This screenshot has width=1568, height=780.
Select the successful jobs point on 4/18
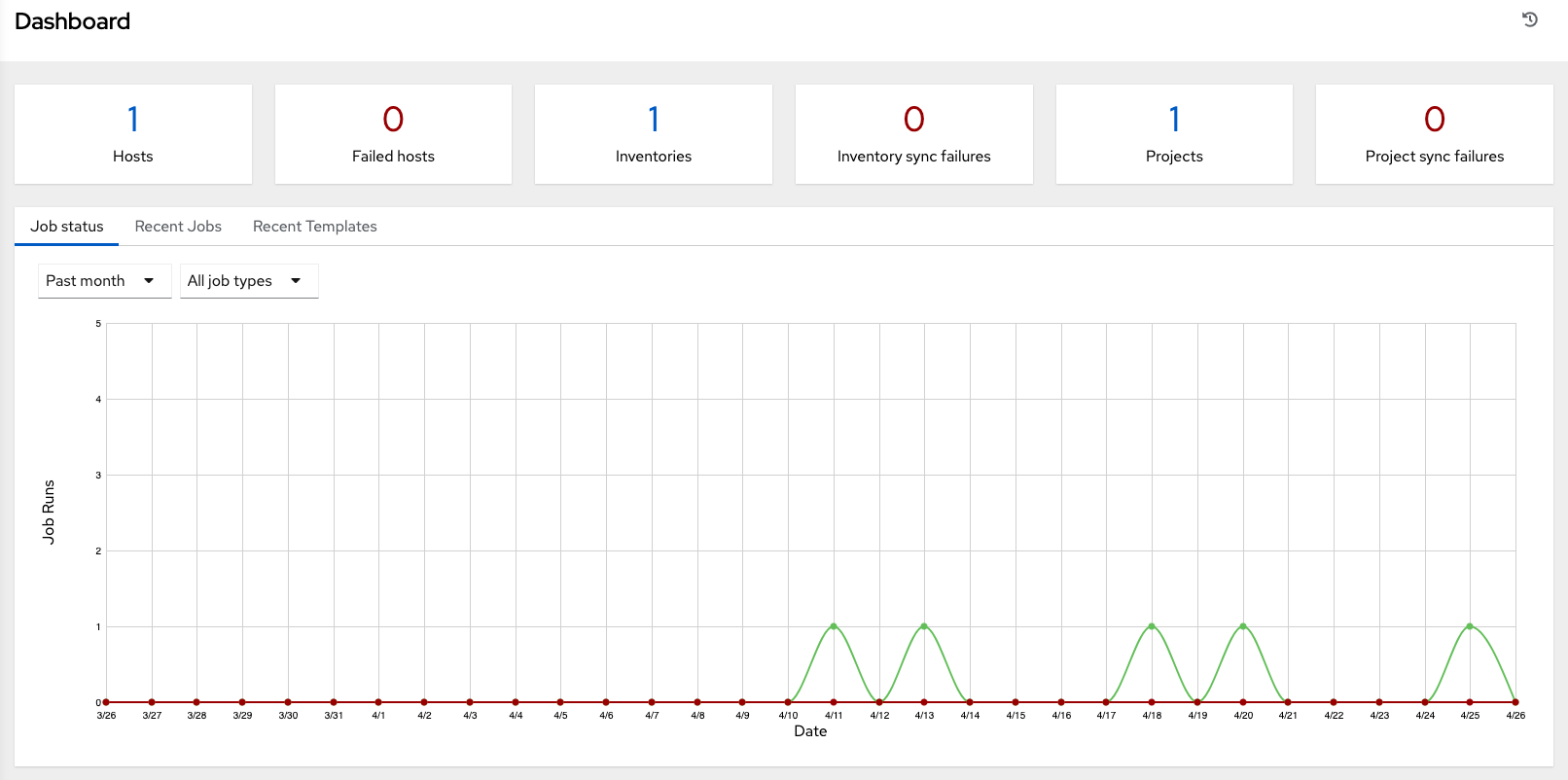(x=1152, y=626)
